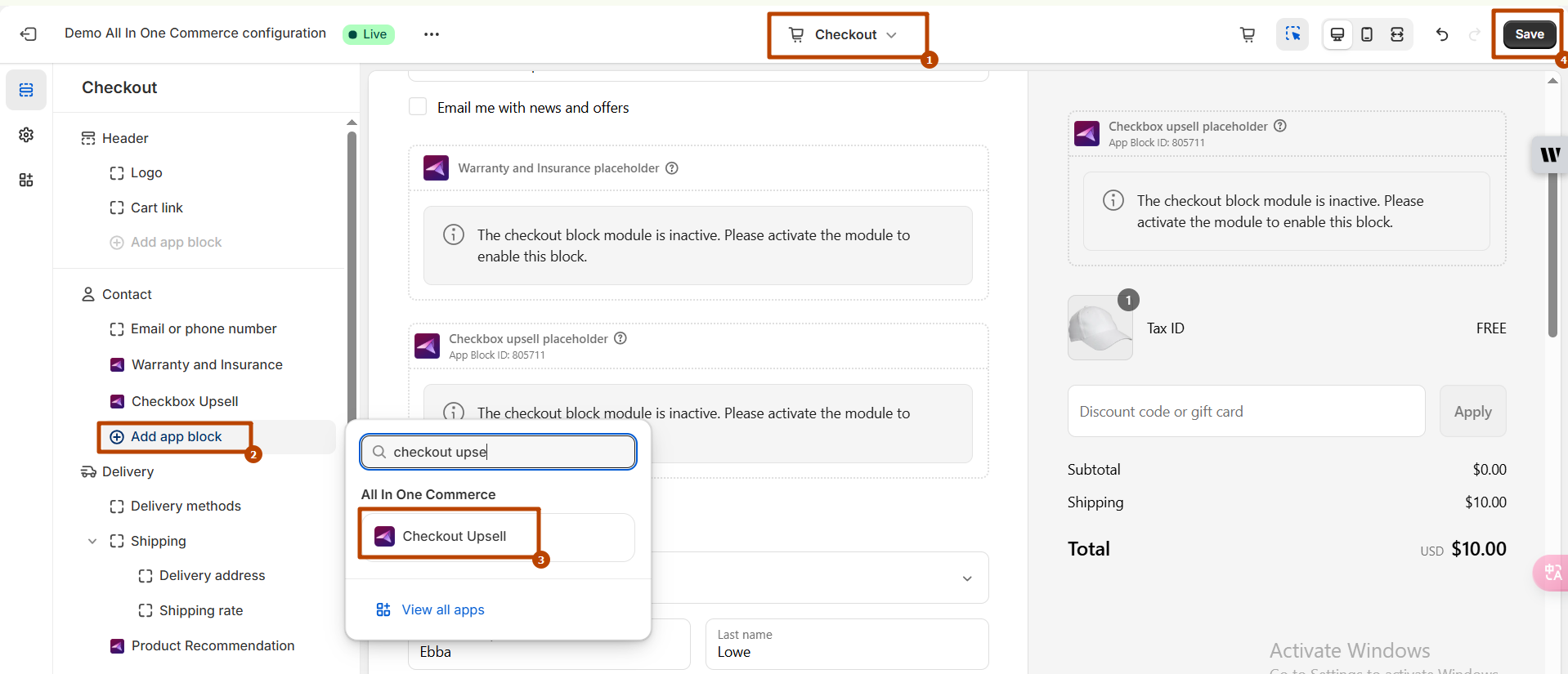Click the cart icon in top toolbar
Viewport: 1568px width, 674px height.
tap(1248, 34)
